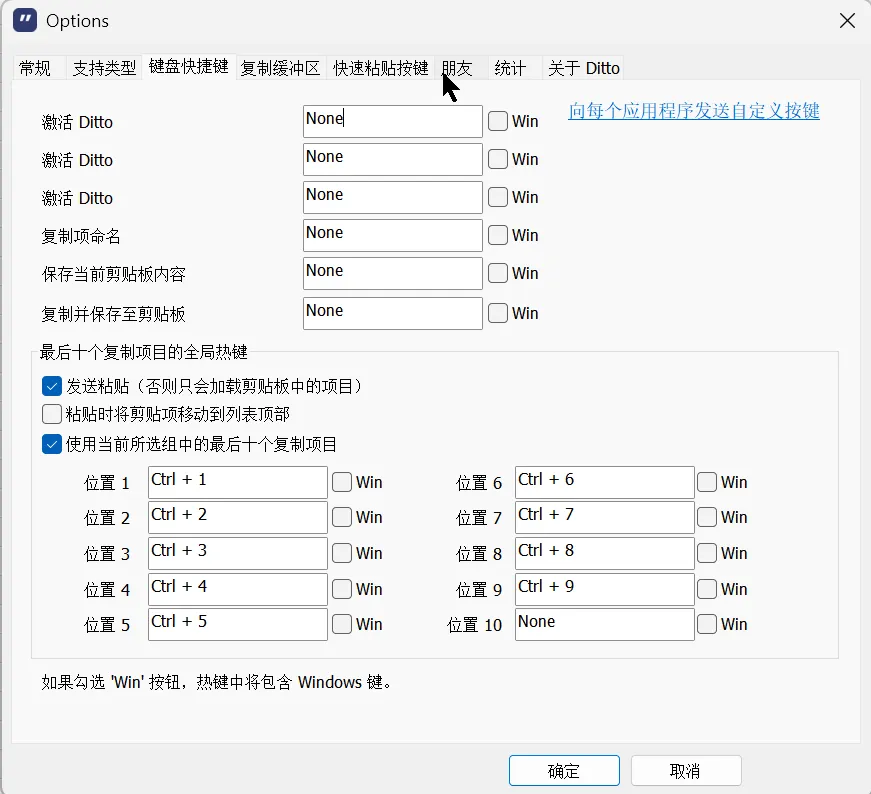The image size is (871, 794).
Task: Open the 支持类型 tab
Action: pyautogui.click(x=104, y=68)
